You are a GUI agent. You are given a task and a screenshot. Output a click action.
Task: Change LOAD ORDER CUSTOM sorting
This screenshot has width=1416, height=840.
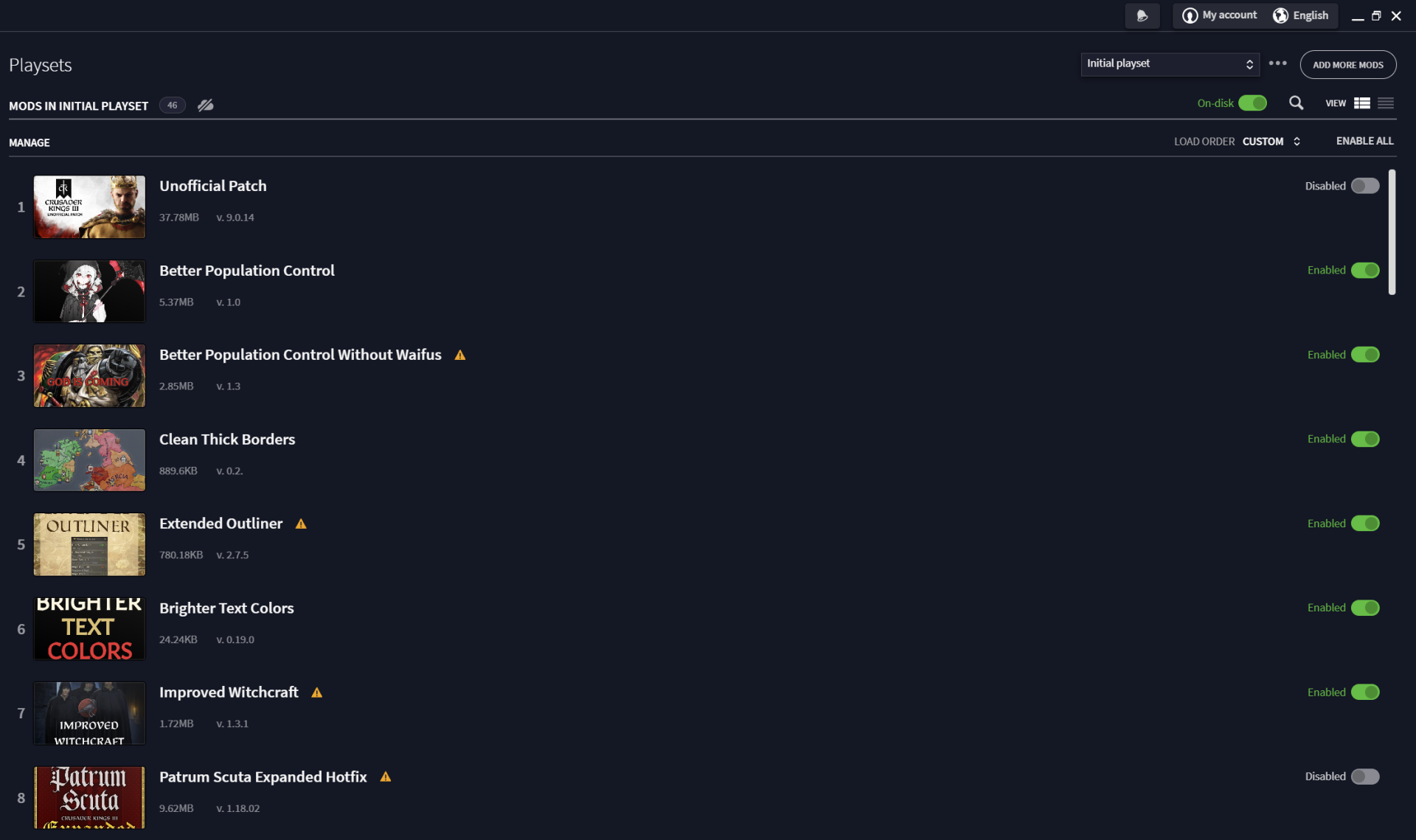(x=1271, y=142)
